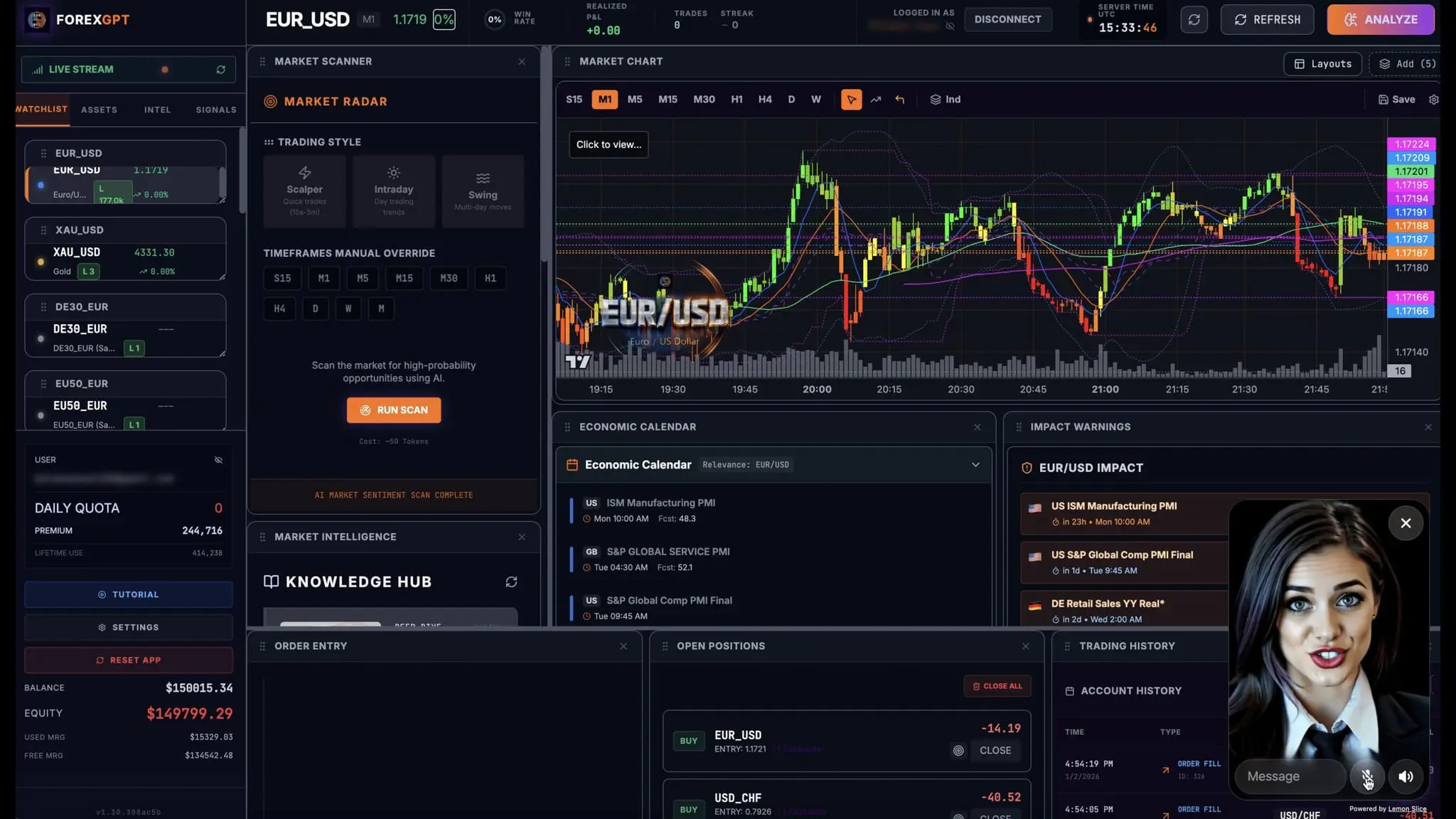Collapse the Economic Calendar chevron
This screenshot has width=1456, height=819.
point(975,465)
